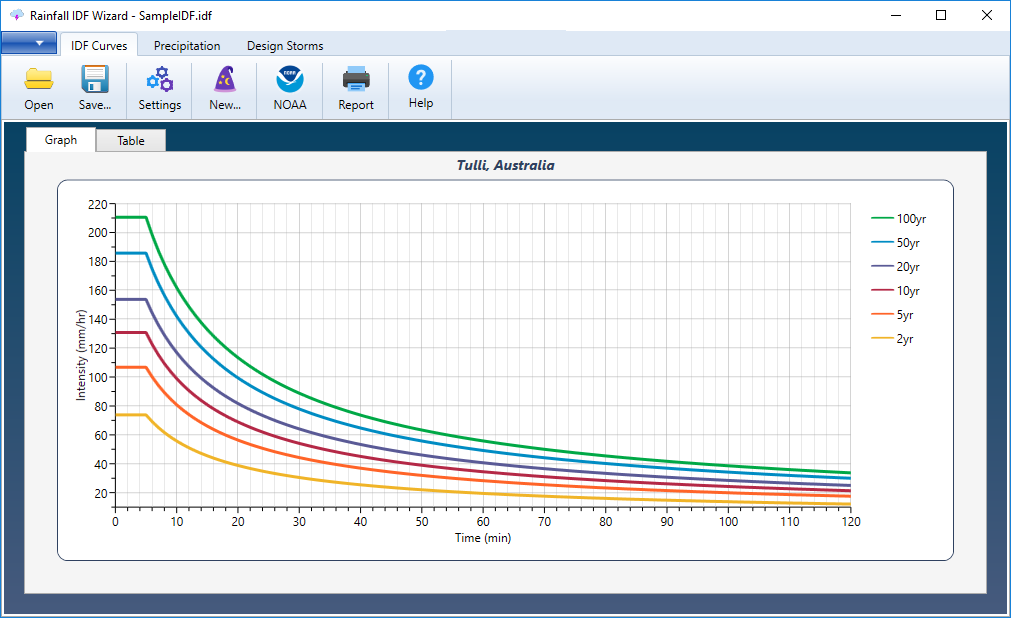Print a Report using printer icon
Screen dimensions: 1011x618
[x=356, y=79]
